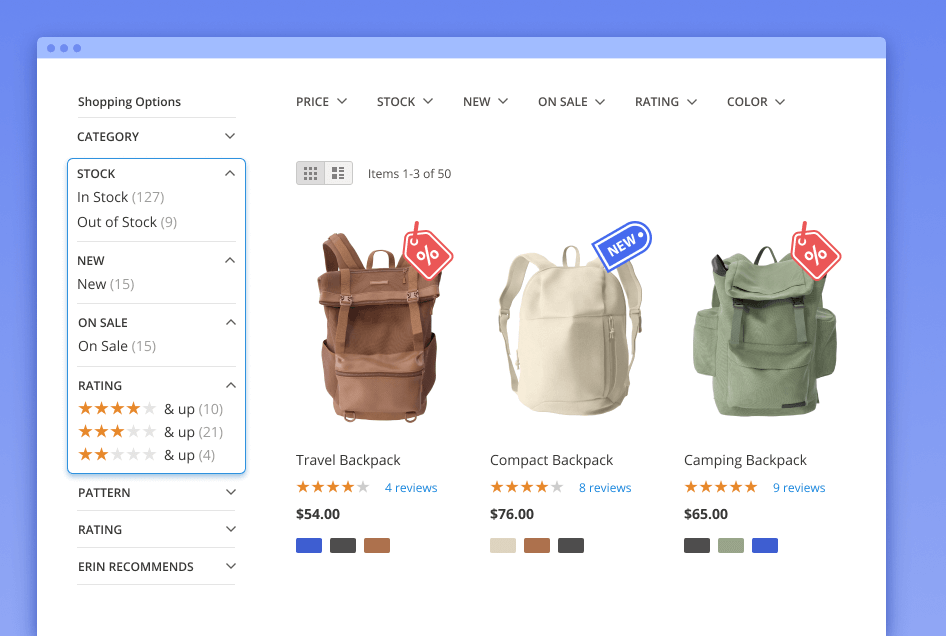
Task: Collapse the STOCK filter section
Action: (x=230, y=173)
